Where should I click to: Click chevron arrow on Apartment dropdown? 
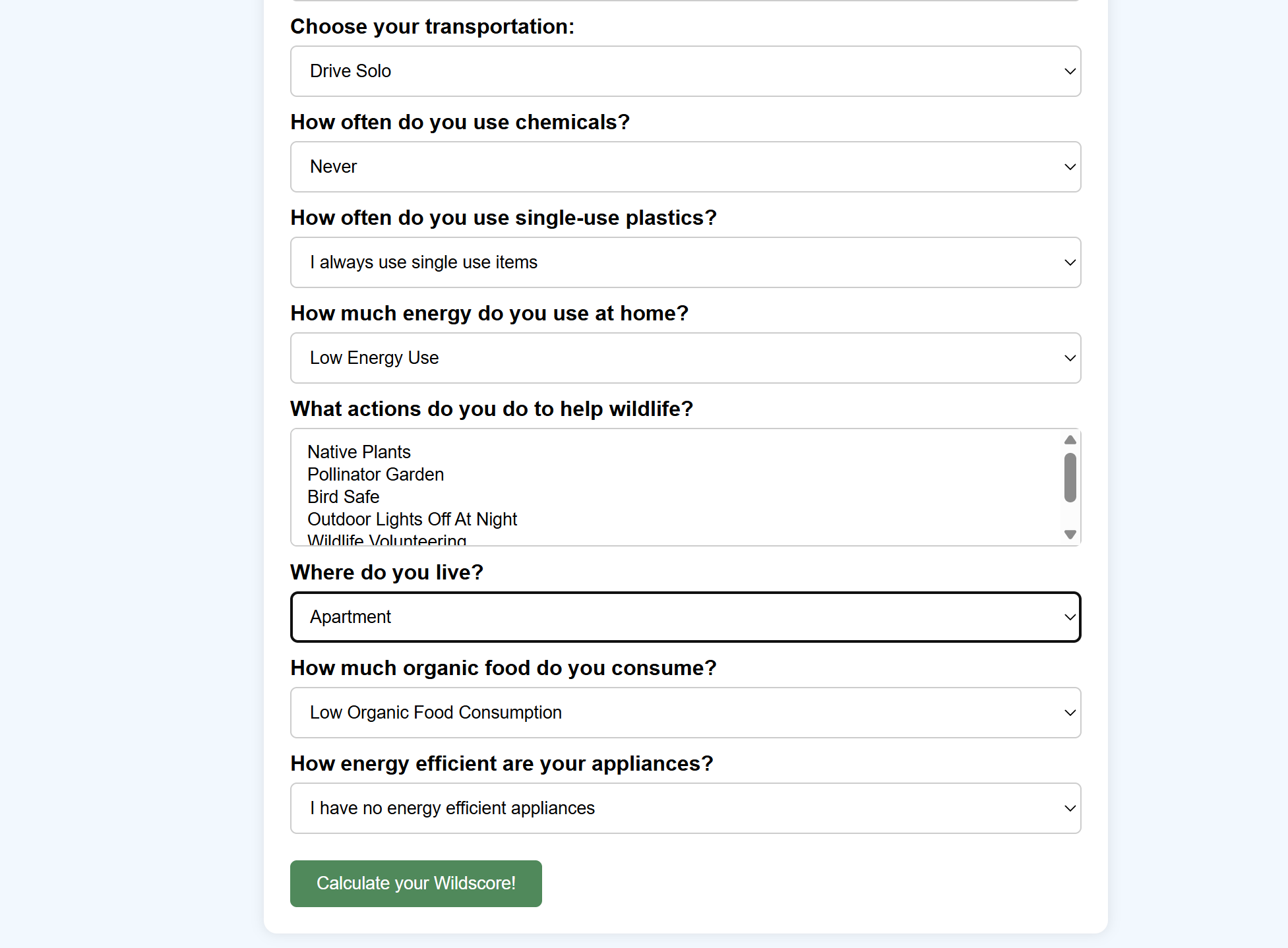click(1070, 617)
